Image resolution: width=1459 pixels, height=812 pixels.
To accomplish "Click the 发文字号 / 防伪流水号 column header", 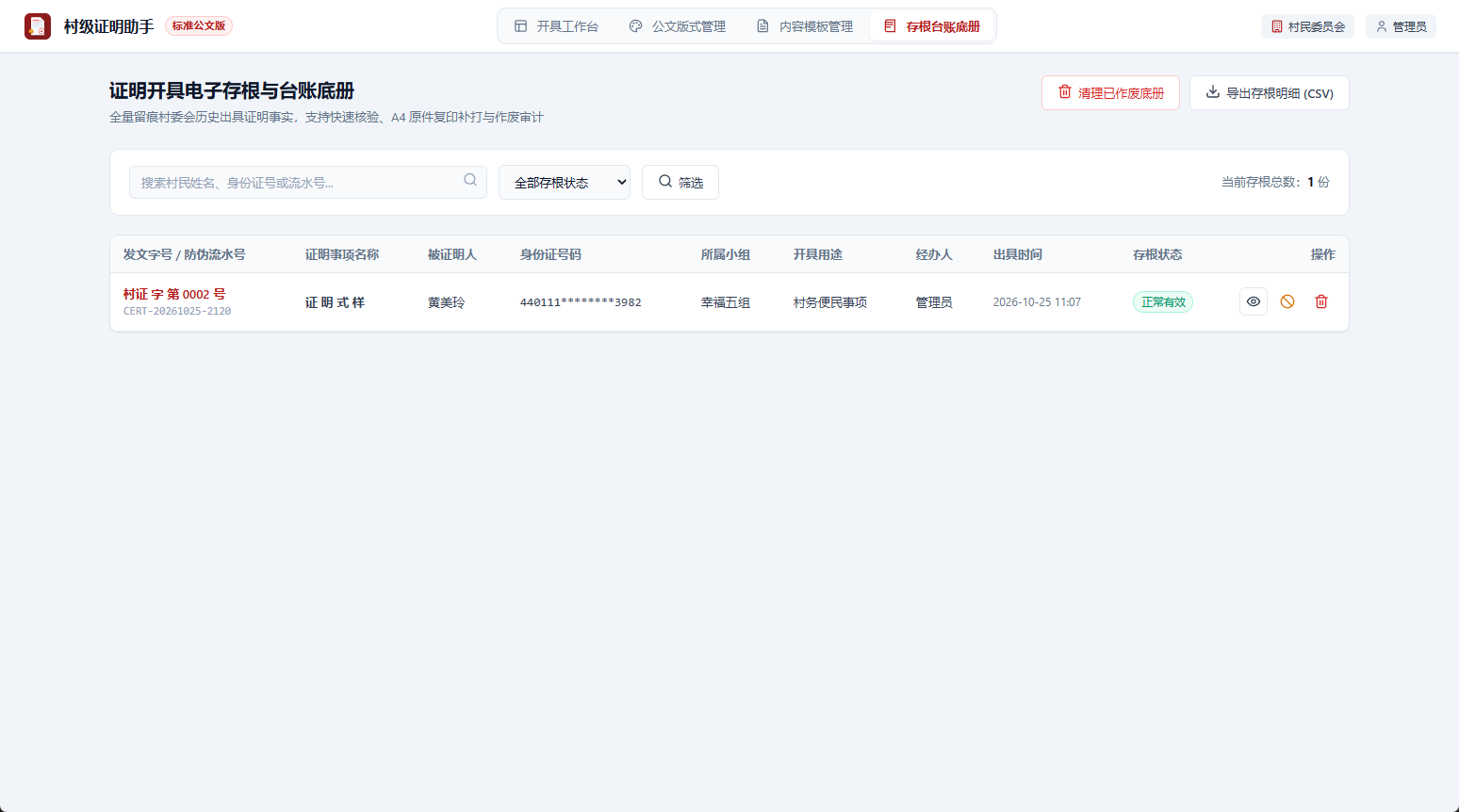I will (x=184, y=254).
